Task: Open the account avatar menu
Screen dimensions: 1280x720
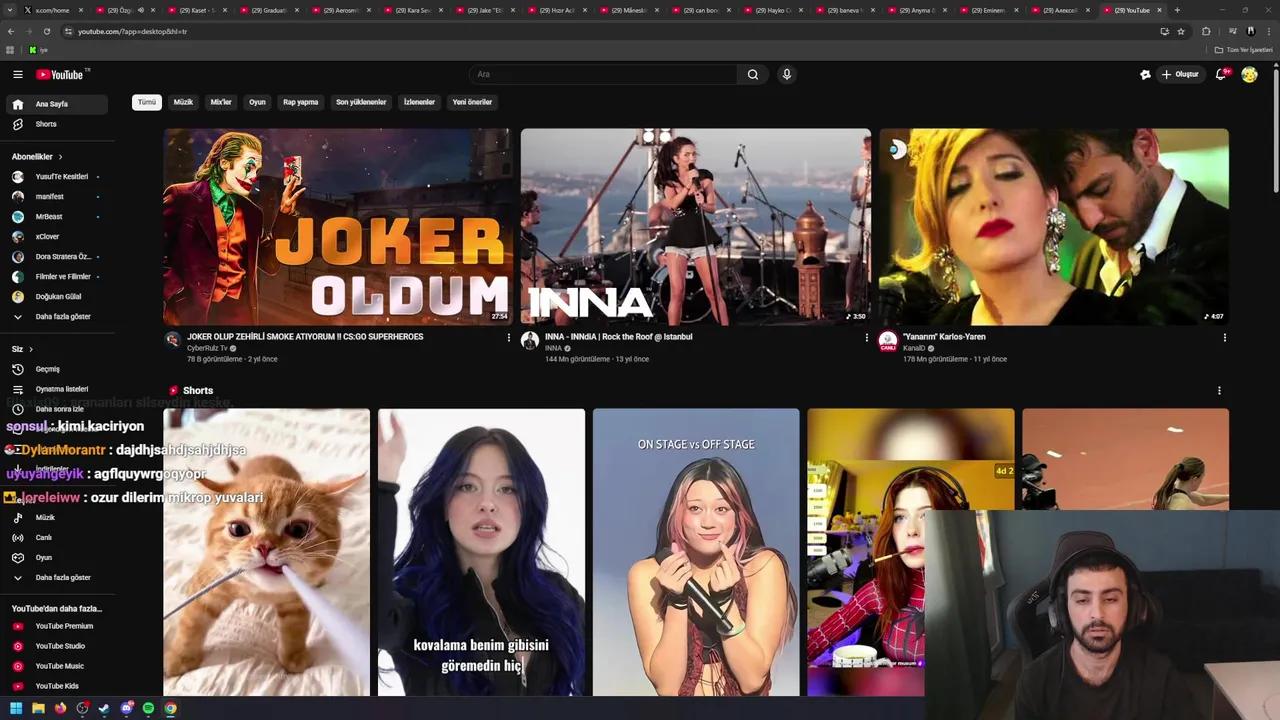Action: point(1249,74)
